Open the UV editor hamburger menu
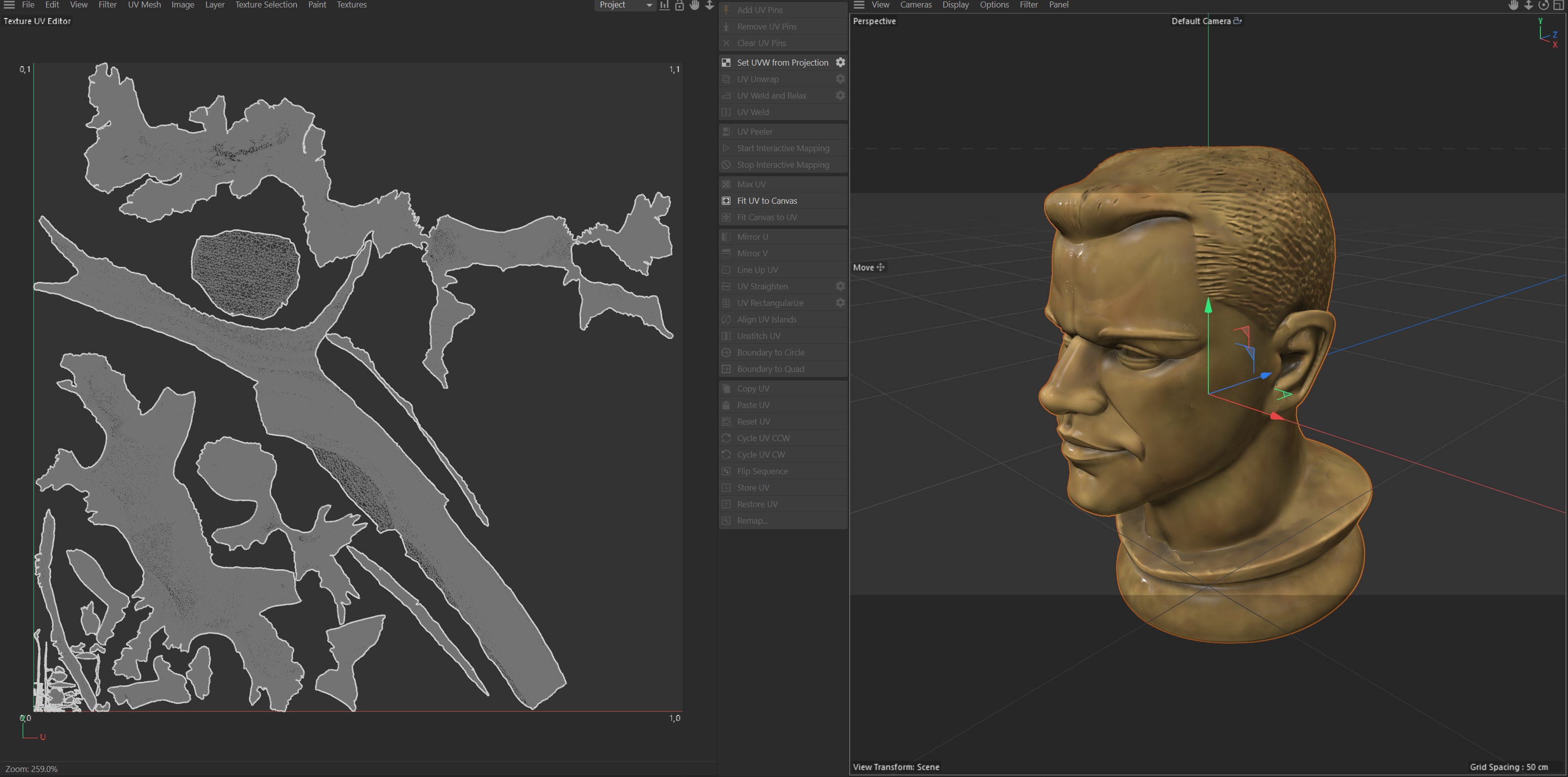The image size is (1568, 777). (x=9, y=5)
